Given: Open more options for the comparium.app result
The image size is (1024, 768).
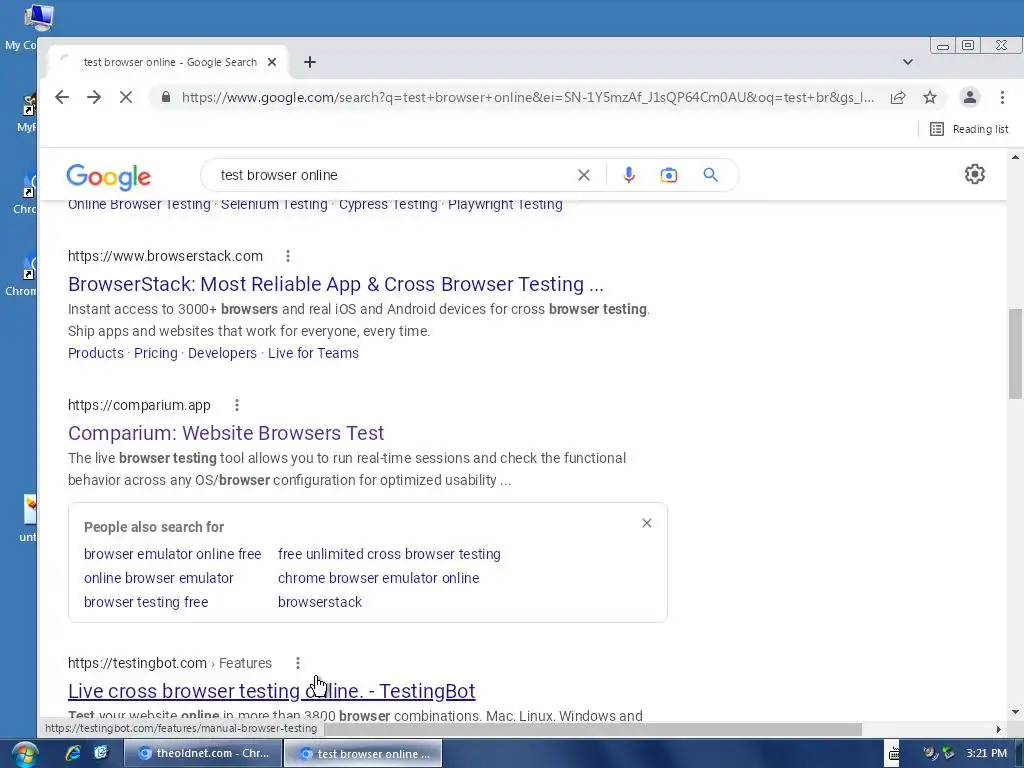Looking at the screenshot, I should tap(237, 405).
